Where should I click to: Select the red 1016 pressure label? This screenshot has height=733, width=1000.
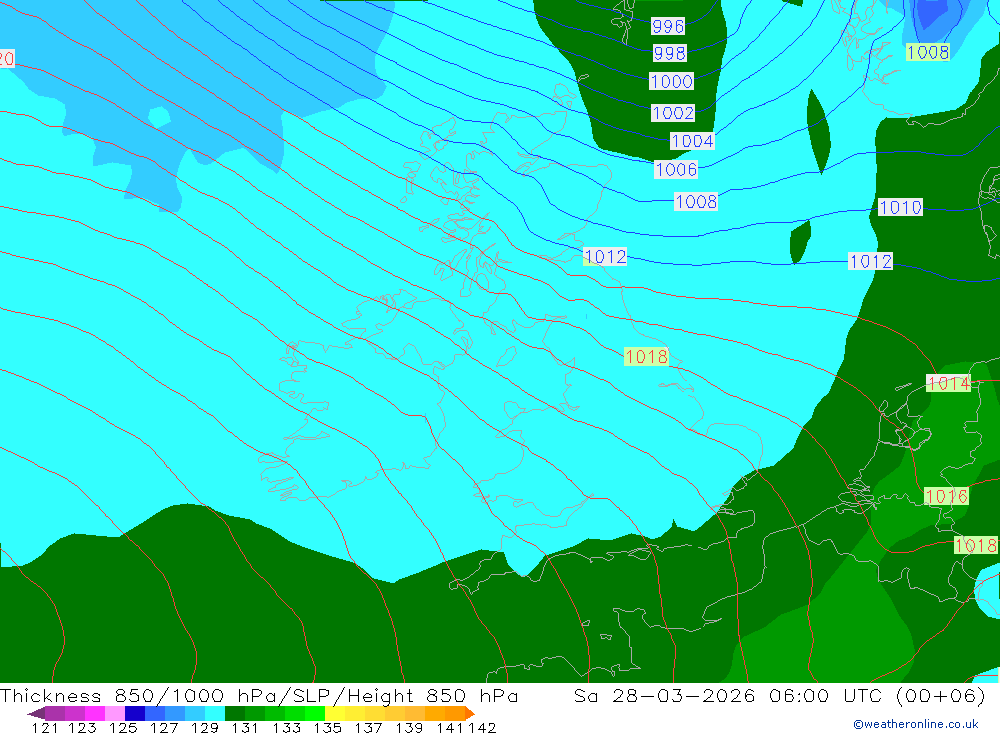point(946,496)
